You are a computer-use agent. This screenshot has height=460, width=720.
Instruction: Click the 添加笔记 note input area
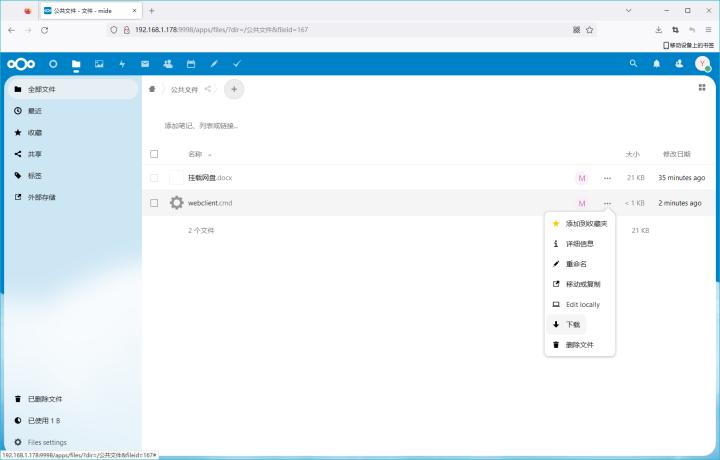coord(201,126)
